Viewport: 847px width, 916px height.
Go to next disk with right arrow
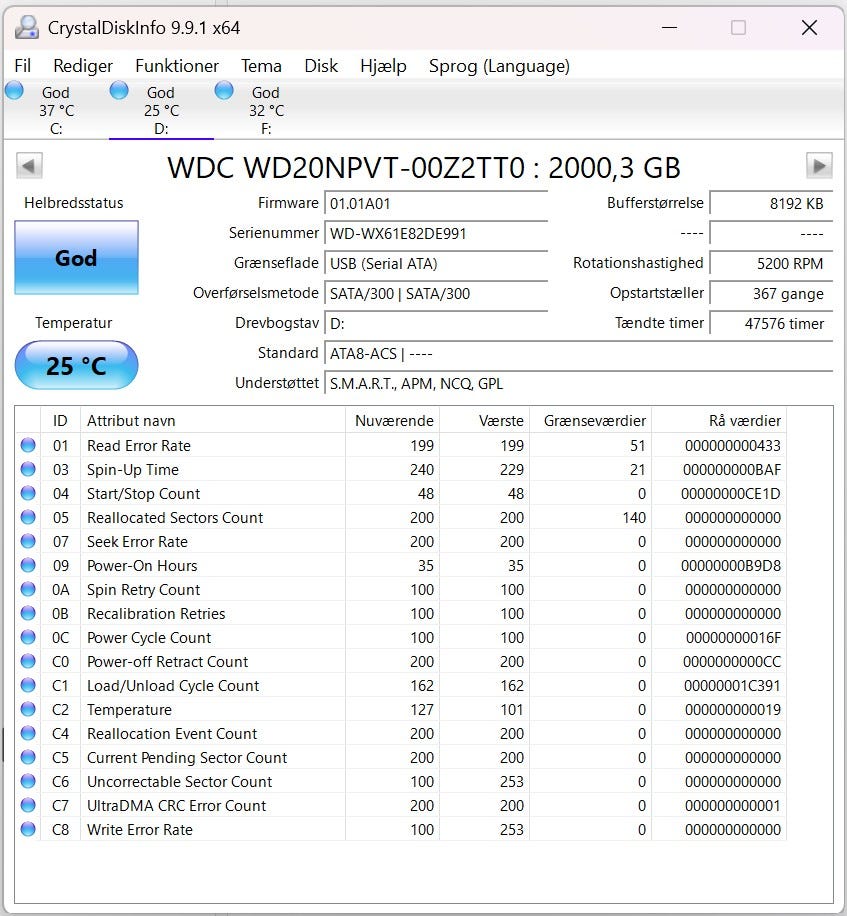point(819,166)
